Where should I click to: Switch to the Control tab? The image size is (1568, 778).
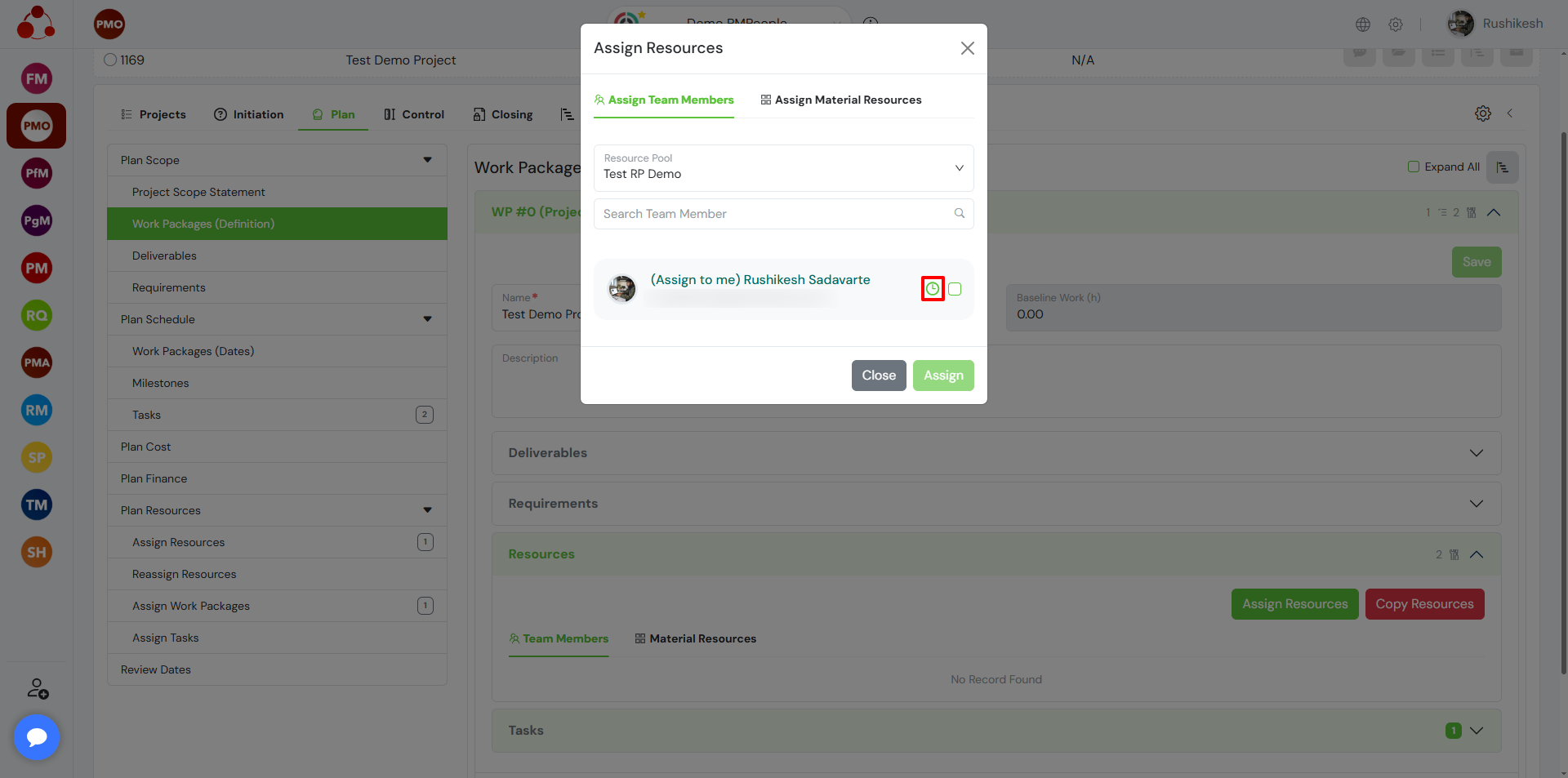click(414, 114)
